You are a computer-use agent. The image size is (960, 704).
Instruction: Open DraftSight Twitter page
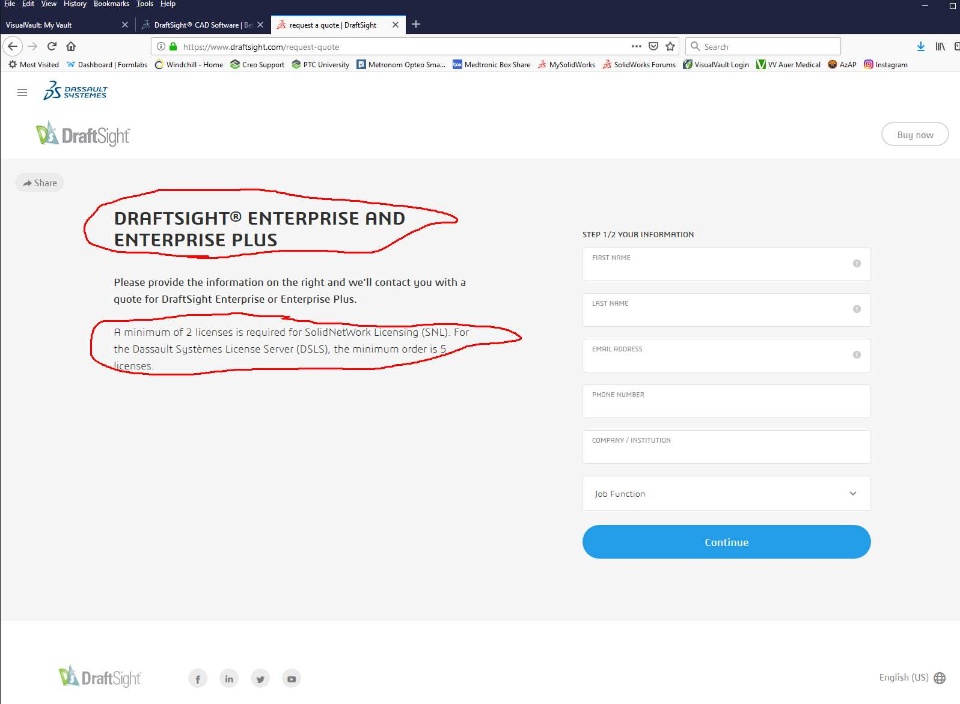tap(260, 678)
